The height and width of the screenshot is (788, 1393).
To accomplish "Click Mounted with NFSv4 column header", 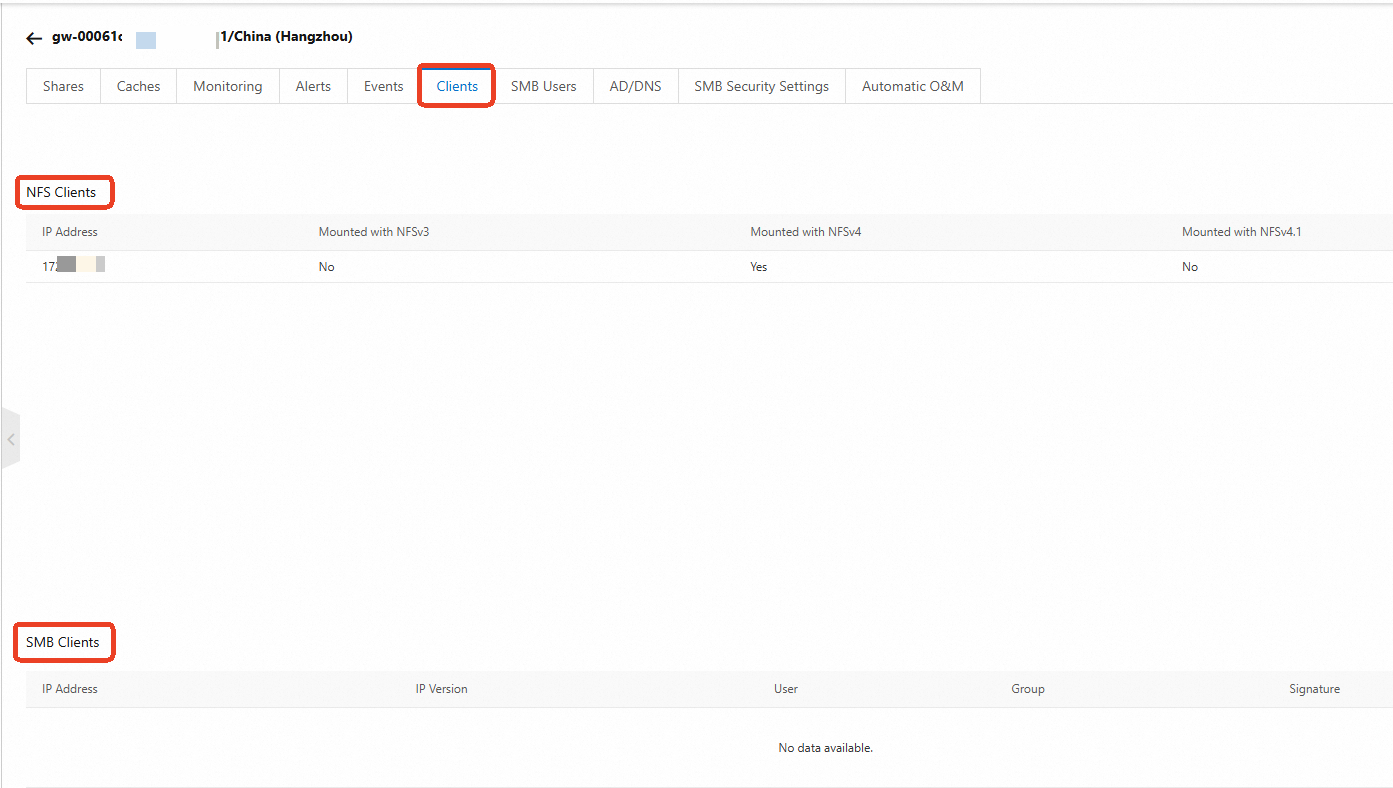I will [x=806, y=232].
